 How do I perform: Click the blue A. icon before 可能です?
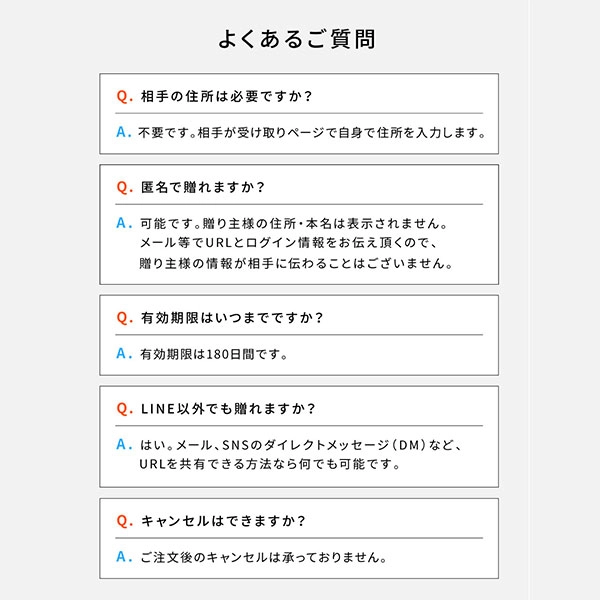(124, 223)
